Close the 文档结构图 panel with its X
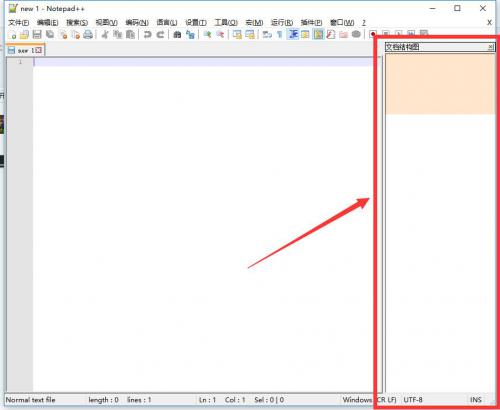 [490, 47]
